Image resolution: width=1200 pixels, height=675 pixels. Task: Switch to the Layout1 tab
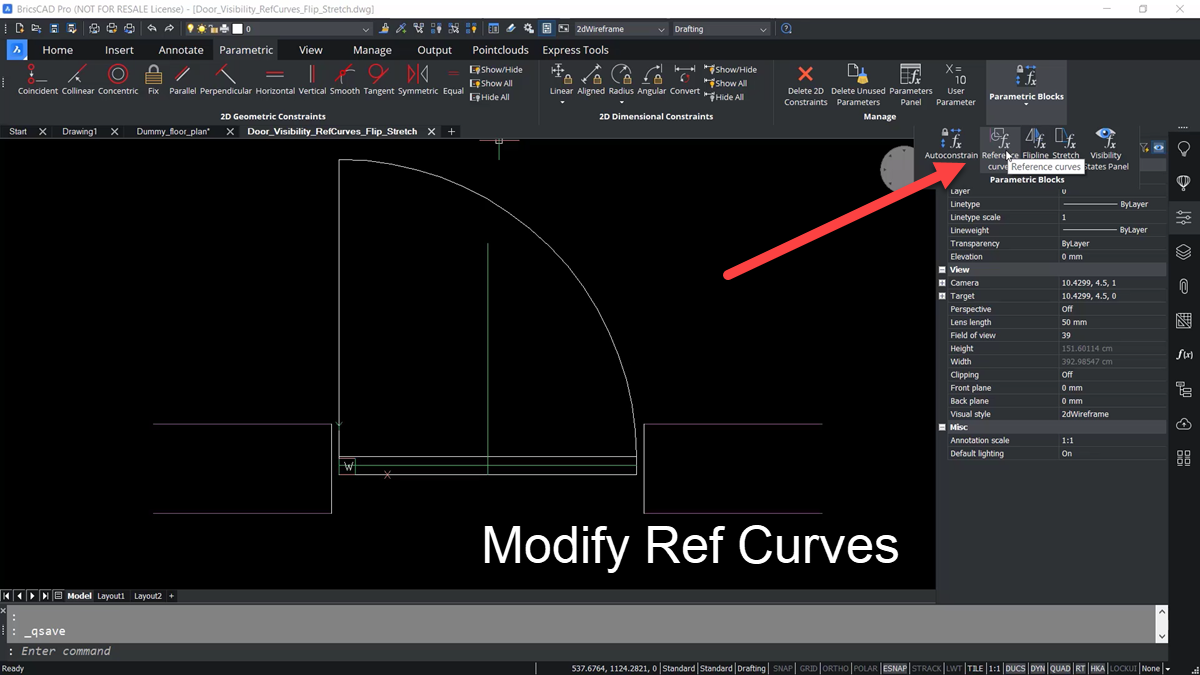click(111, 596)
